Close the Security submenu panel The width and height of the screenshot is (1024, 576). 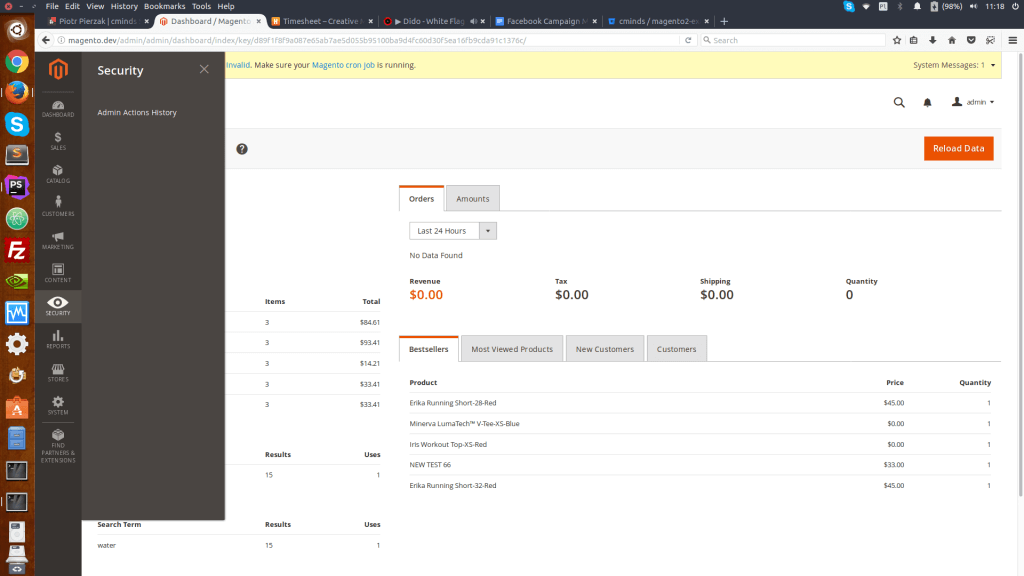[204, 69]
